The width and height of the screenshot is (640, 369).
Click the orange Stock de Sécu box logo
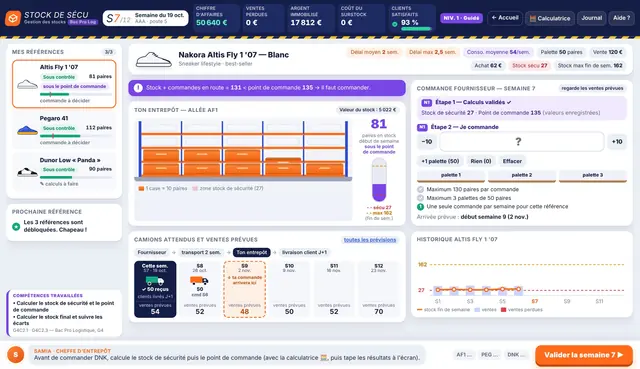(13, 18)
